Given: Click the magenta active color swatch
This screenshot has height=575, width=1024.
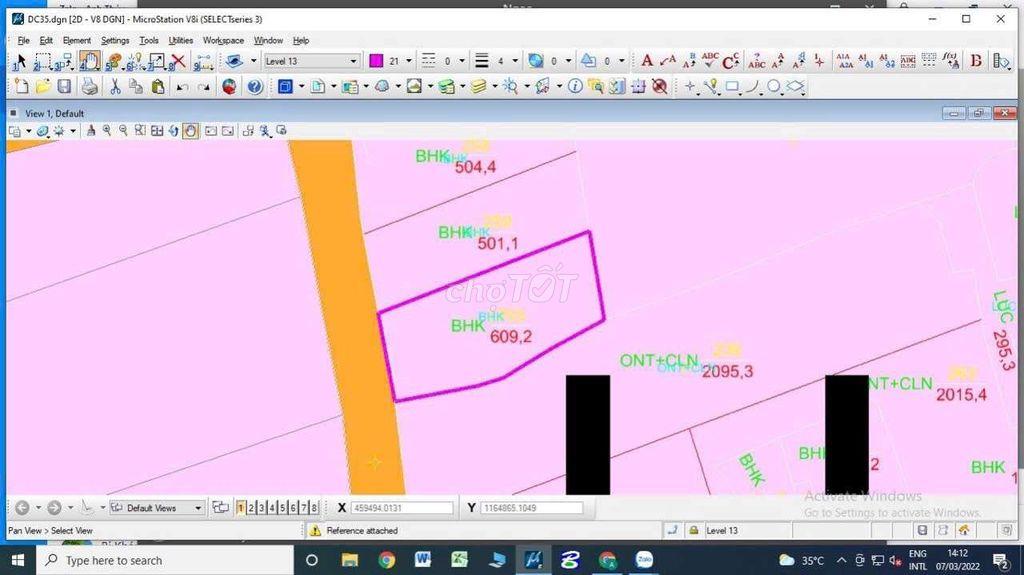Looking at the screenshot, I should (x=376, y=61).
